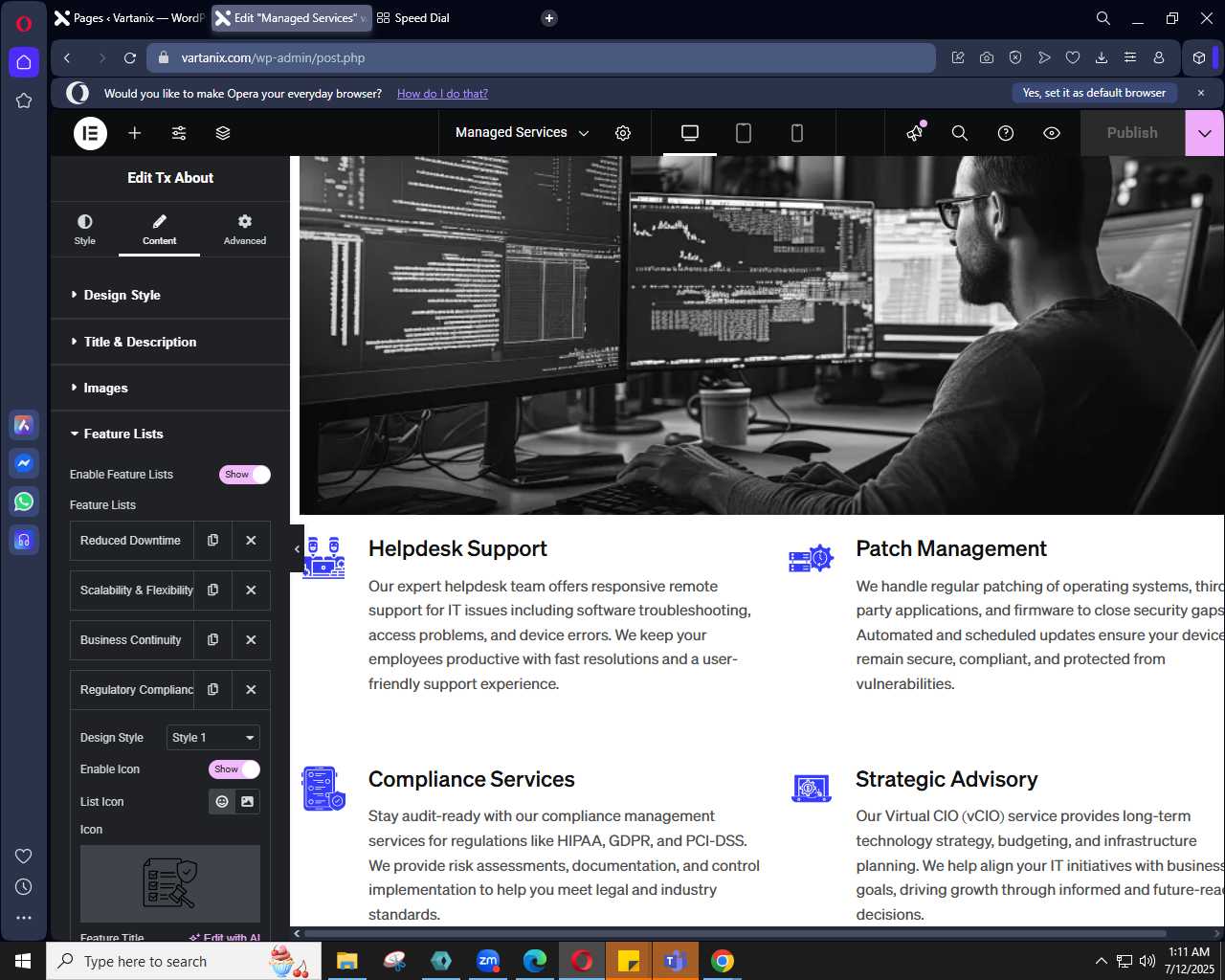This screenshot has height=980, width=1225.
Task: Click 'How do I do that?' link
Action: tap(442, 94)
